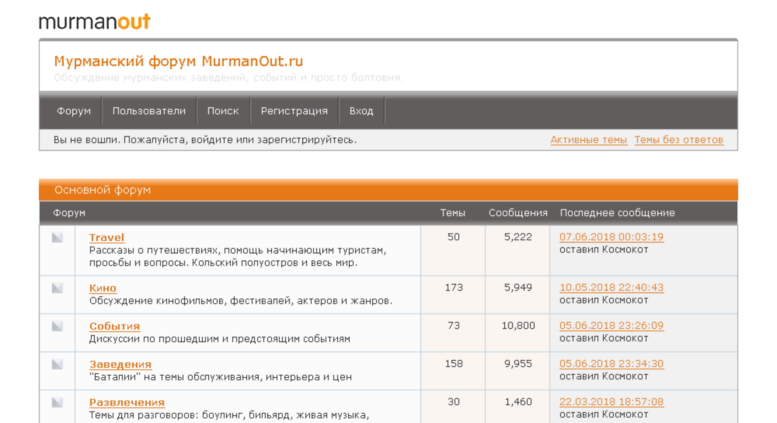777x423 pixels.
Task: Click the status icon beside Развлечения forum
Action: coord(57,403)
